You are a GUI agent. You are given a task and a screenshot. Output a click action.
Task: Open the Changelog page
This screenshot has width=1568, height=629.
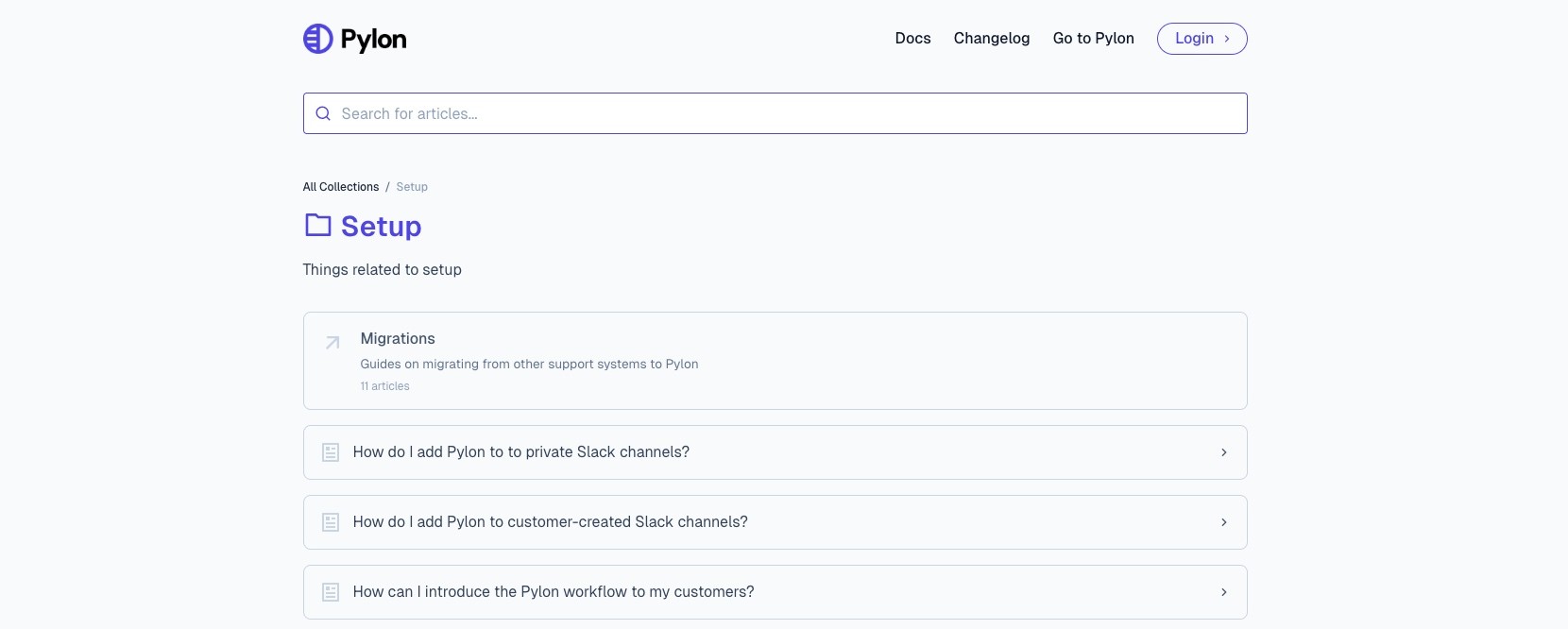click(x=992, y=39)
